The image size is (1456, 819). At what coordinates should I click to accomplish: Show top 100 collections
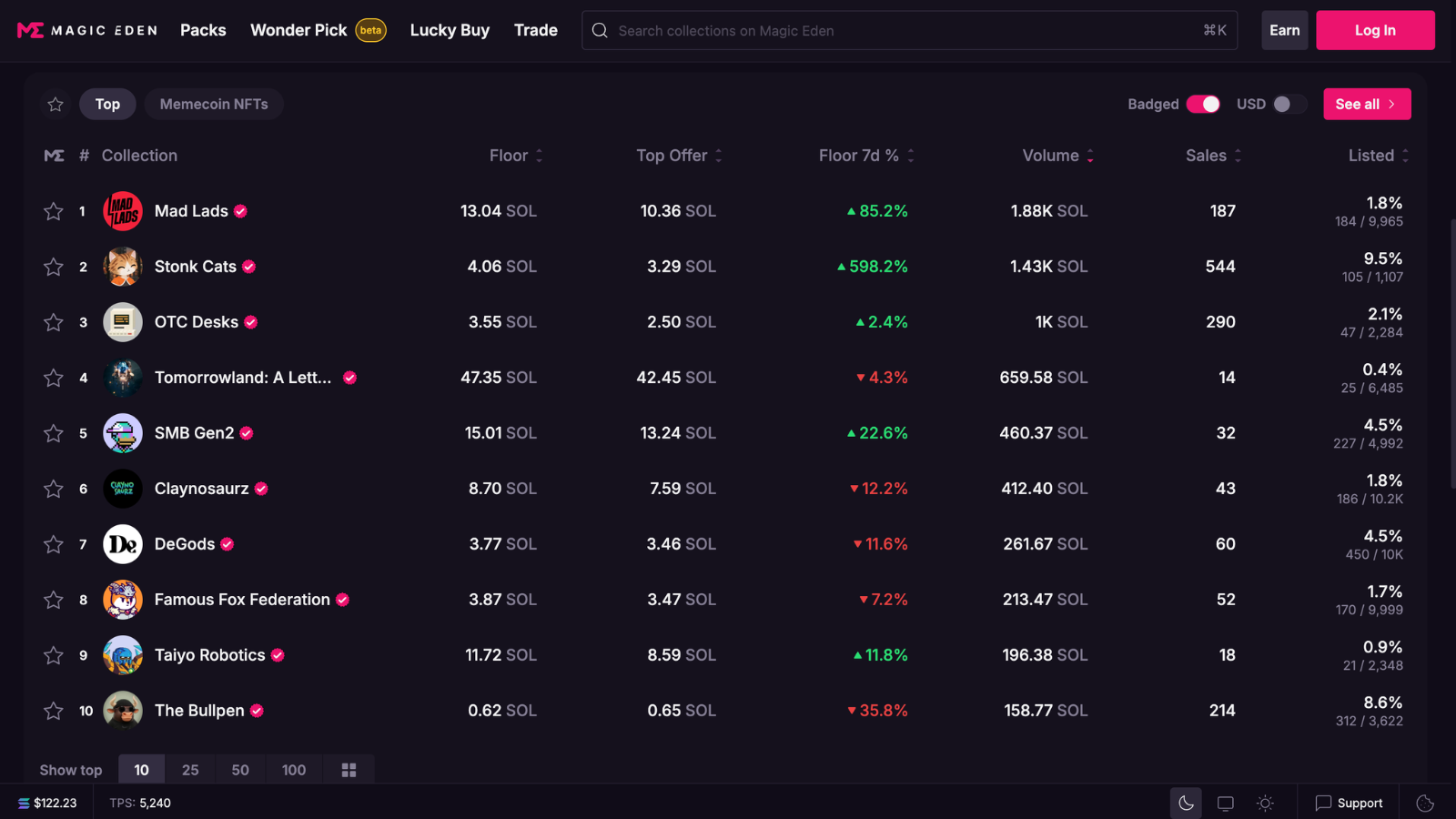[294, 770]
